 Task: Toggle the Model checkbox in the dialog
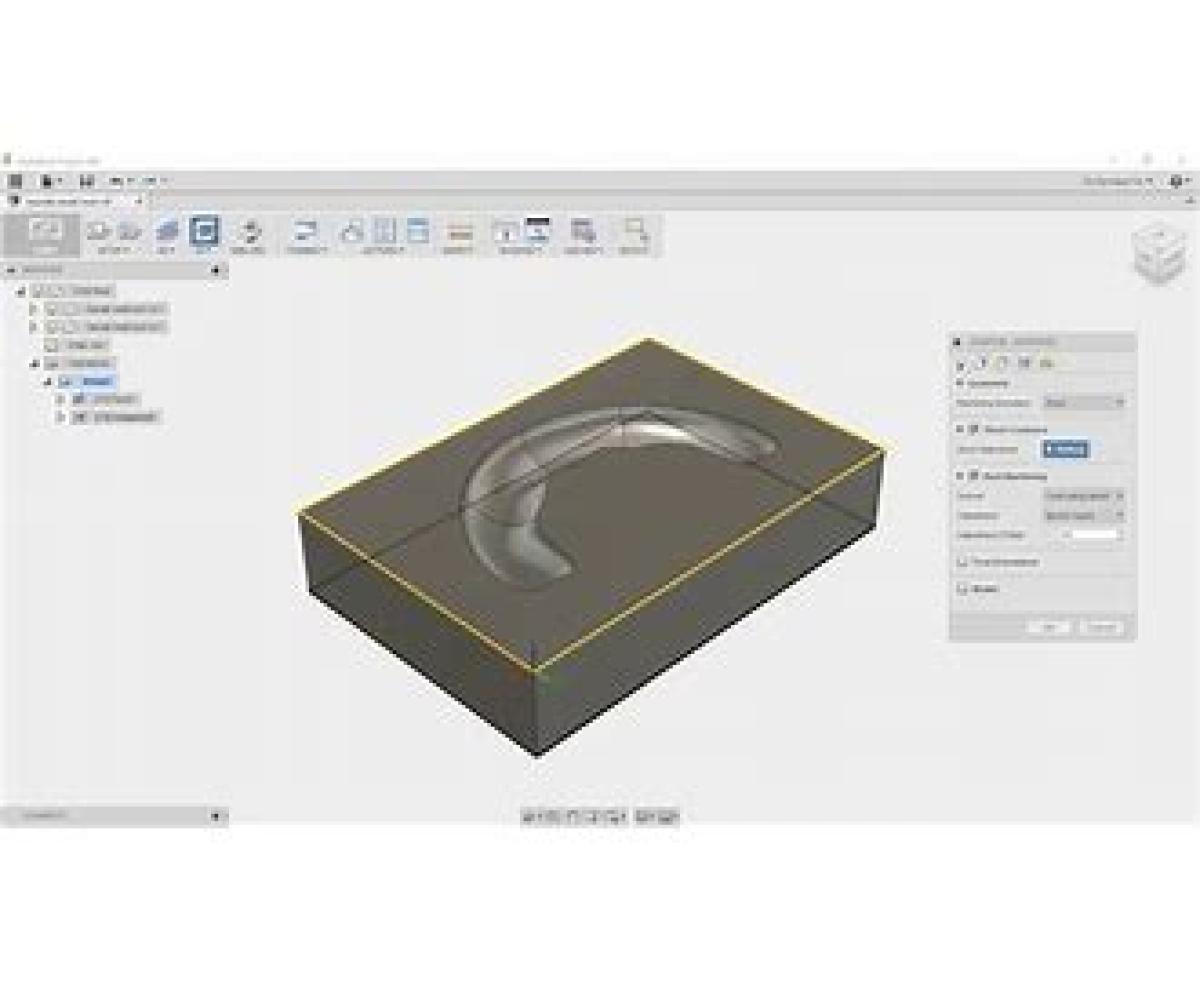962,589
